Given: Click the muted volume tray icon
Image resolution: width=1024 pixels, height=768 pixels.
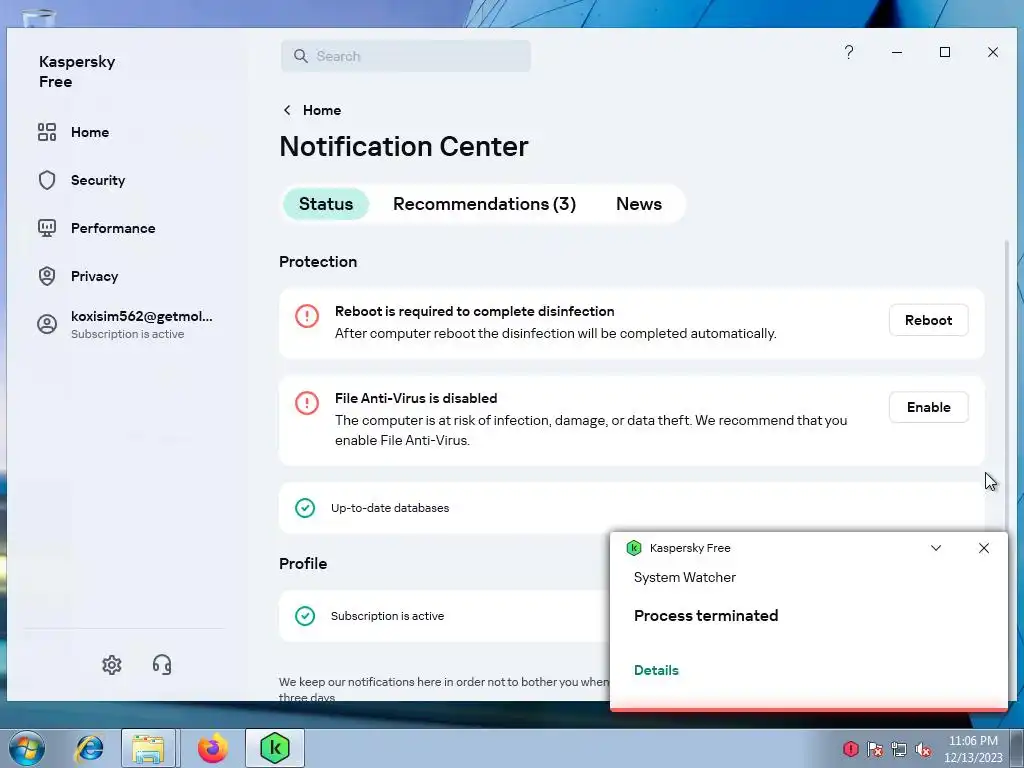Looking at the screenshot, I should pyautogui.click(x=923, y=749).
